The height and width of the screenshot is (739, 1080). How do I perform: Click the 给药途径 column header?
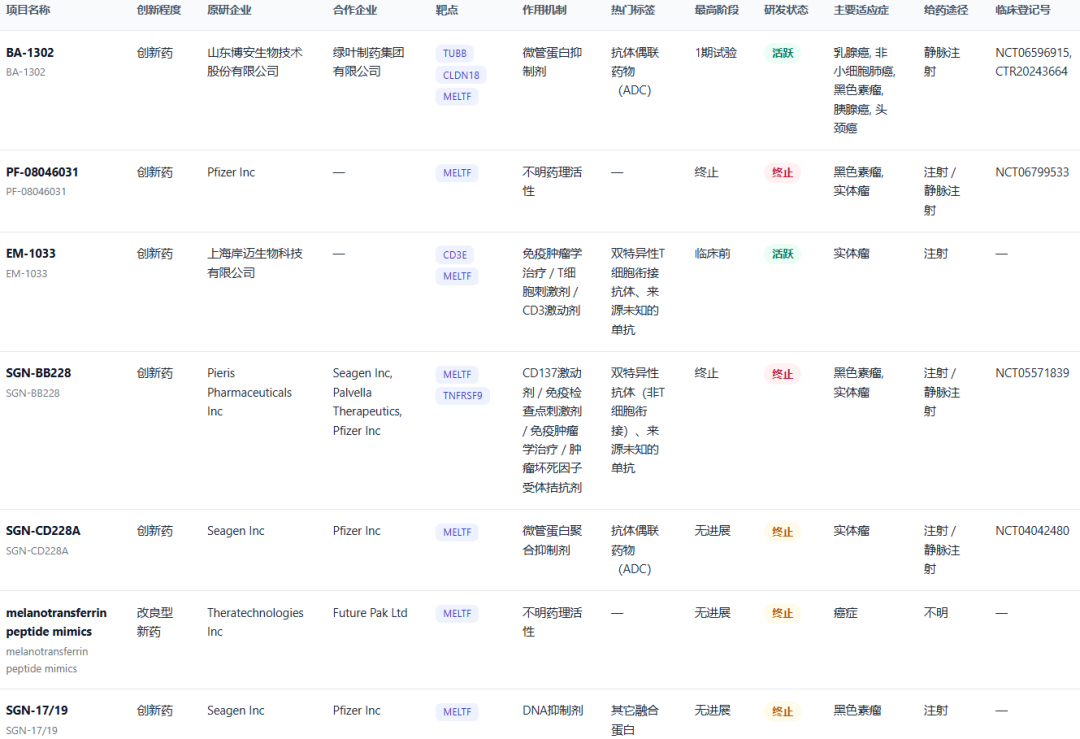(946, 10)
